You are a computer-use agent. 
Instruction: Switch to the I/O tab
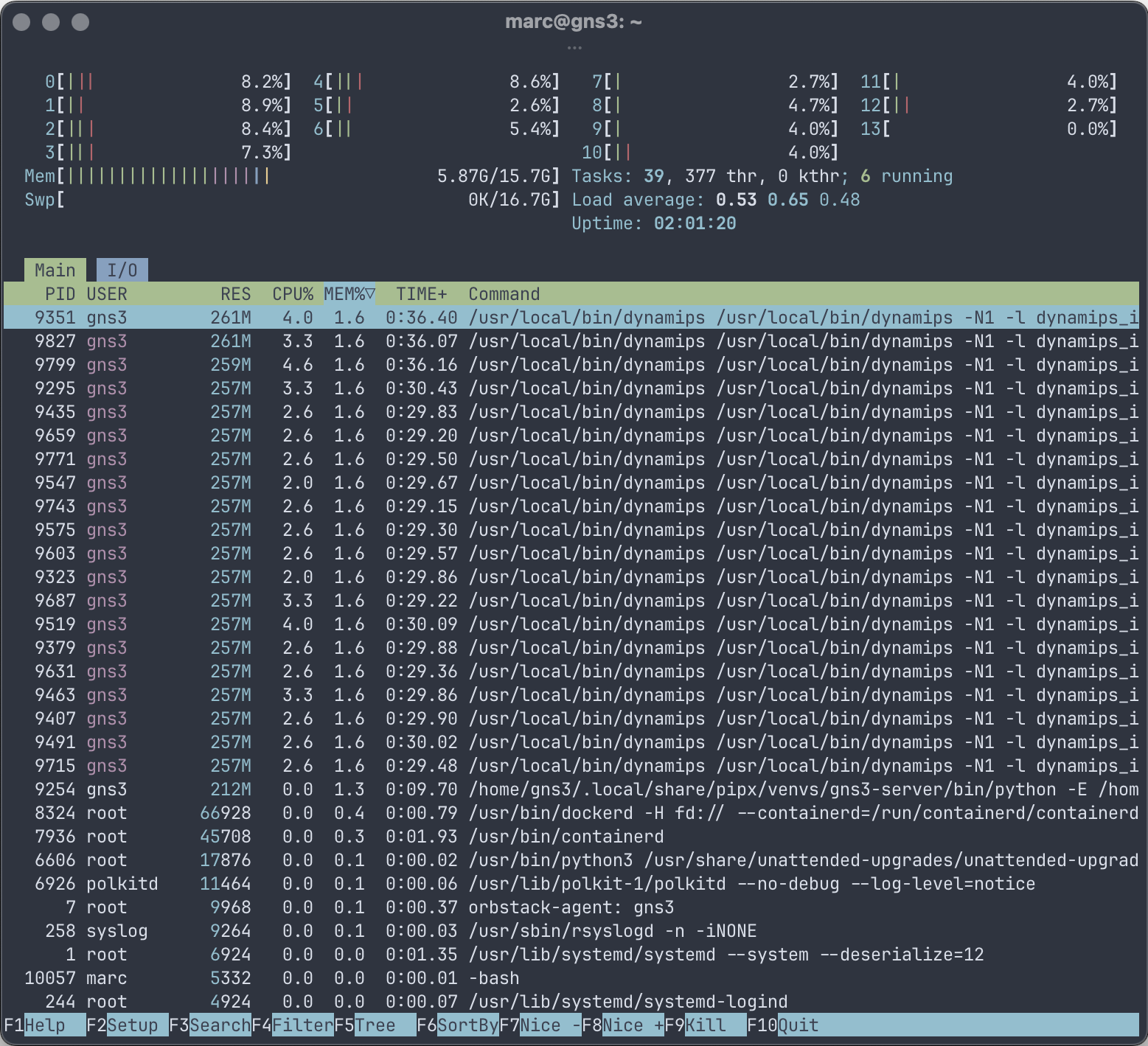[122, 270]
